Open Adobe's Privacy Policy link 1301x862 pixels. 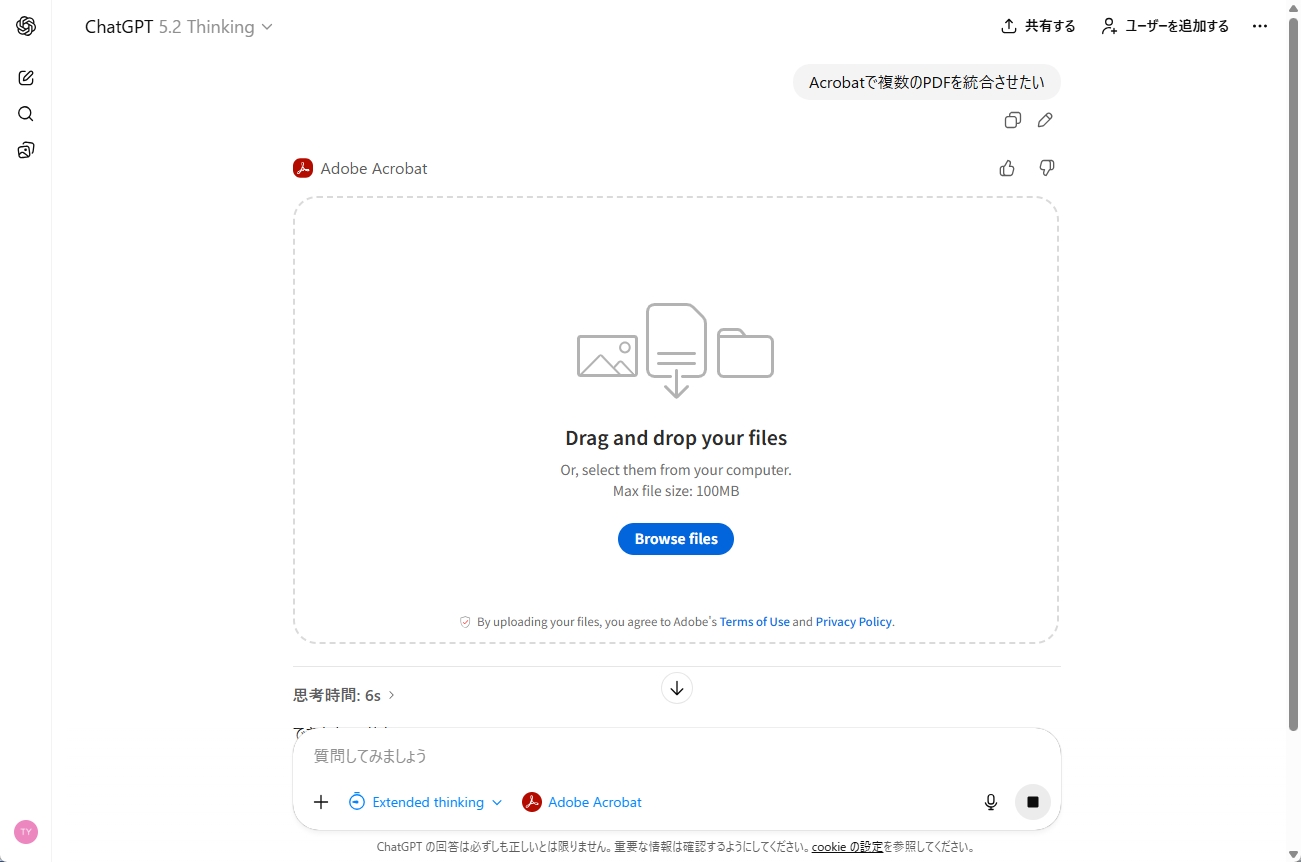[853, 622]
